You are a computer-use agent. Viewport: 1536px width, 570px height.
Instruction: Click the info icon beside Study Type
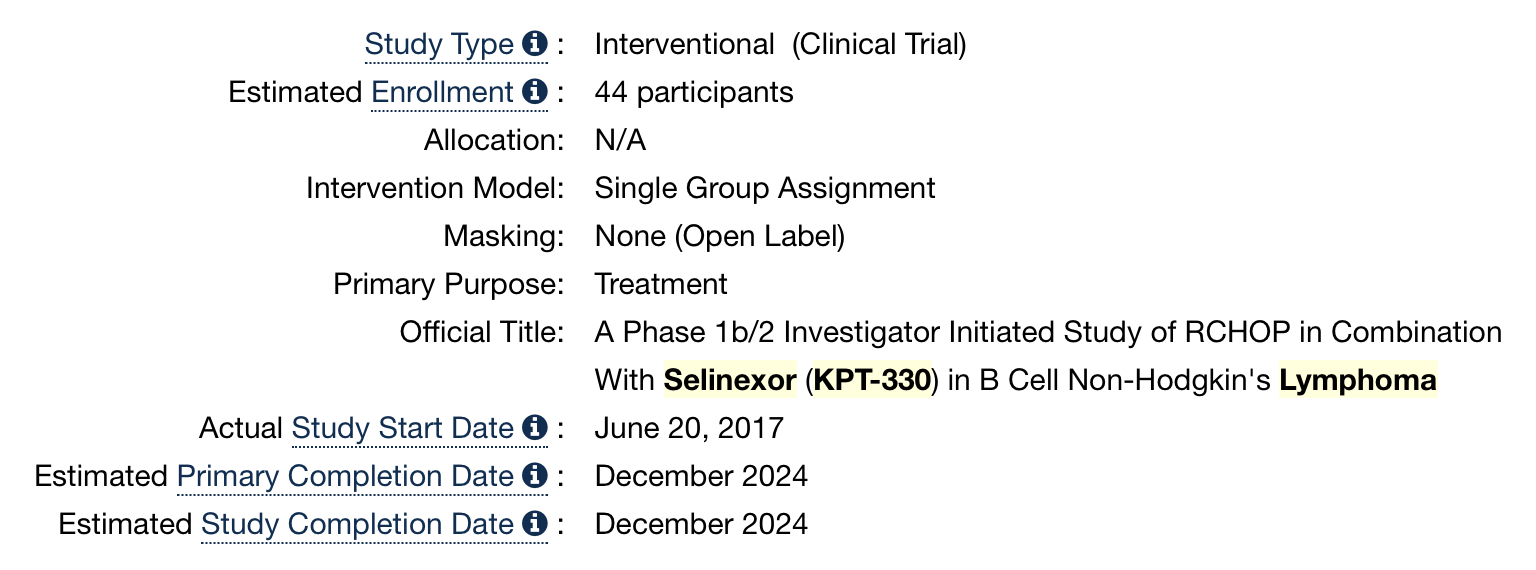click(536, 44)
